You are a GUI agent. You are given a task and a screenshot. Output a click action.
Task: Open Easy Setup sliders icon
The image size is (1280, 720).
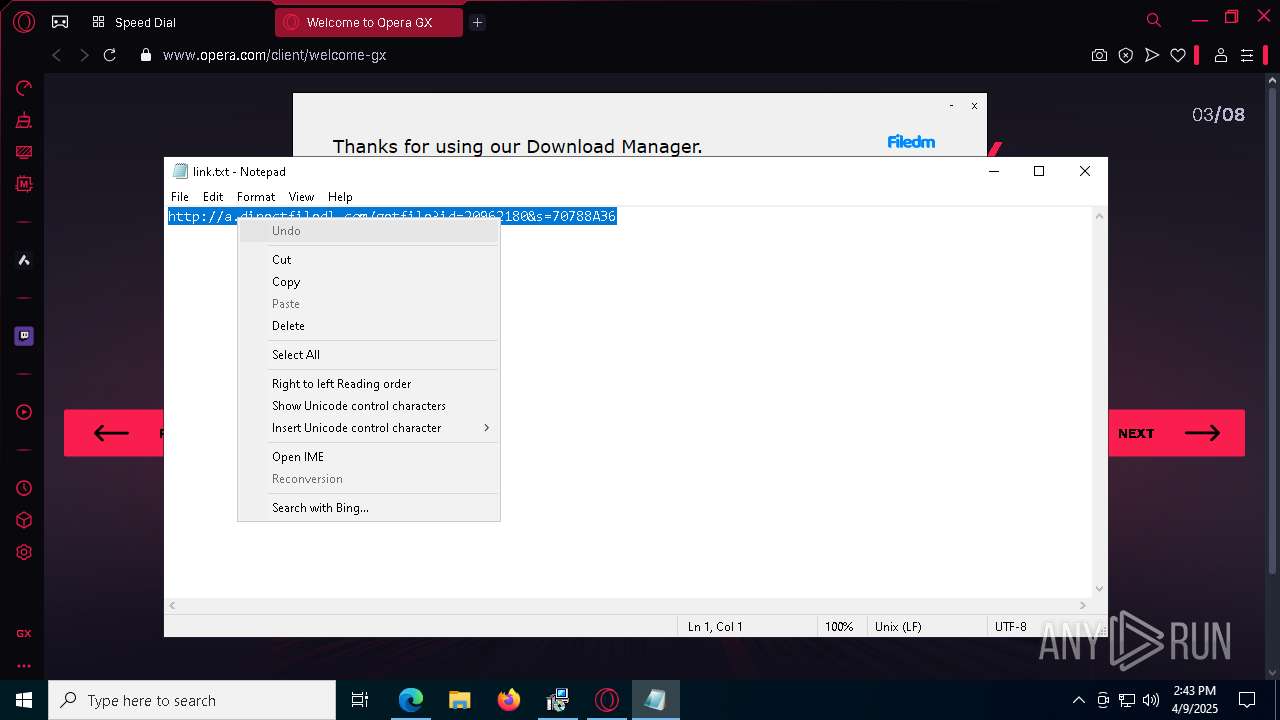(1247, 55)
